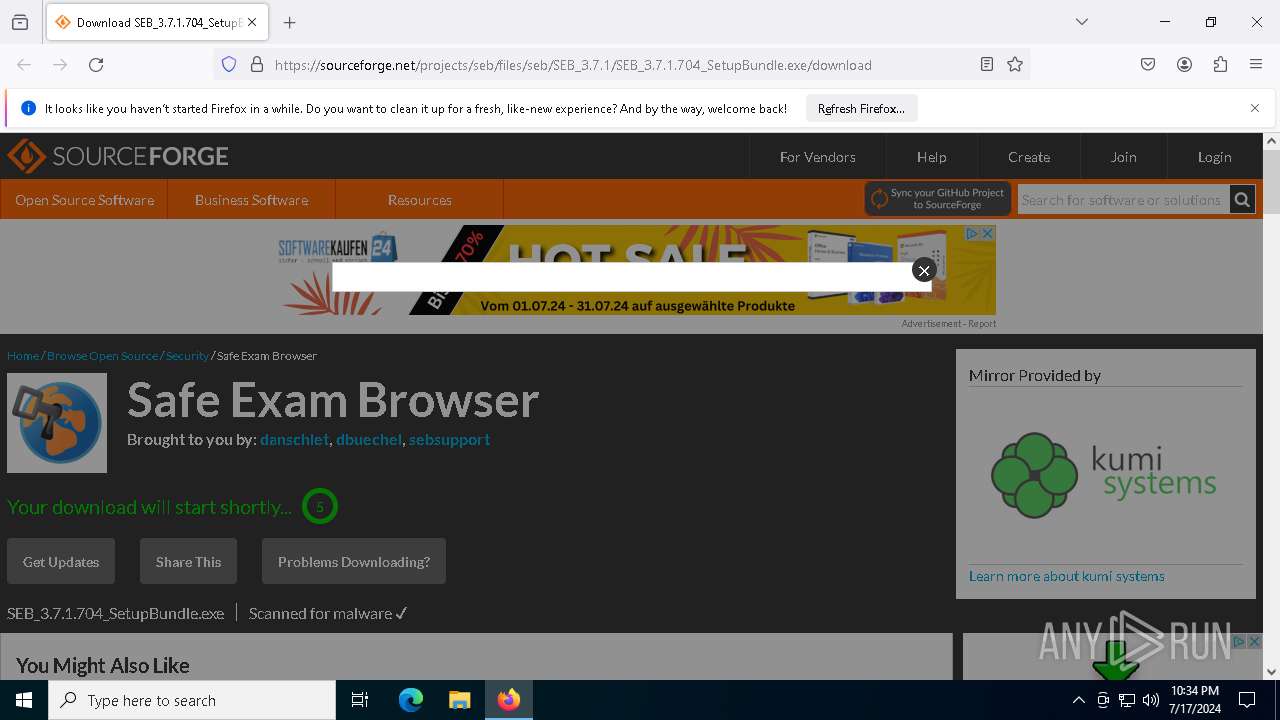This screenshot has height=720, width=1280.
Task: Open For Vendors menu
Action: click(x=817, y=157)
